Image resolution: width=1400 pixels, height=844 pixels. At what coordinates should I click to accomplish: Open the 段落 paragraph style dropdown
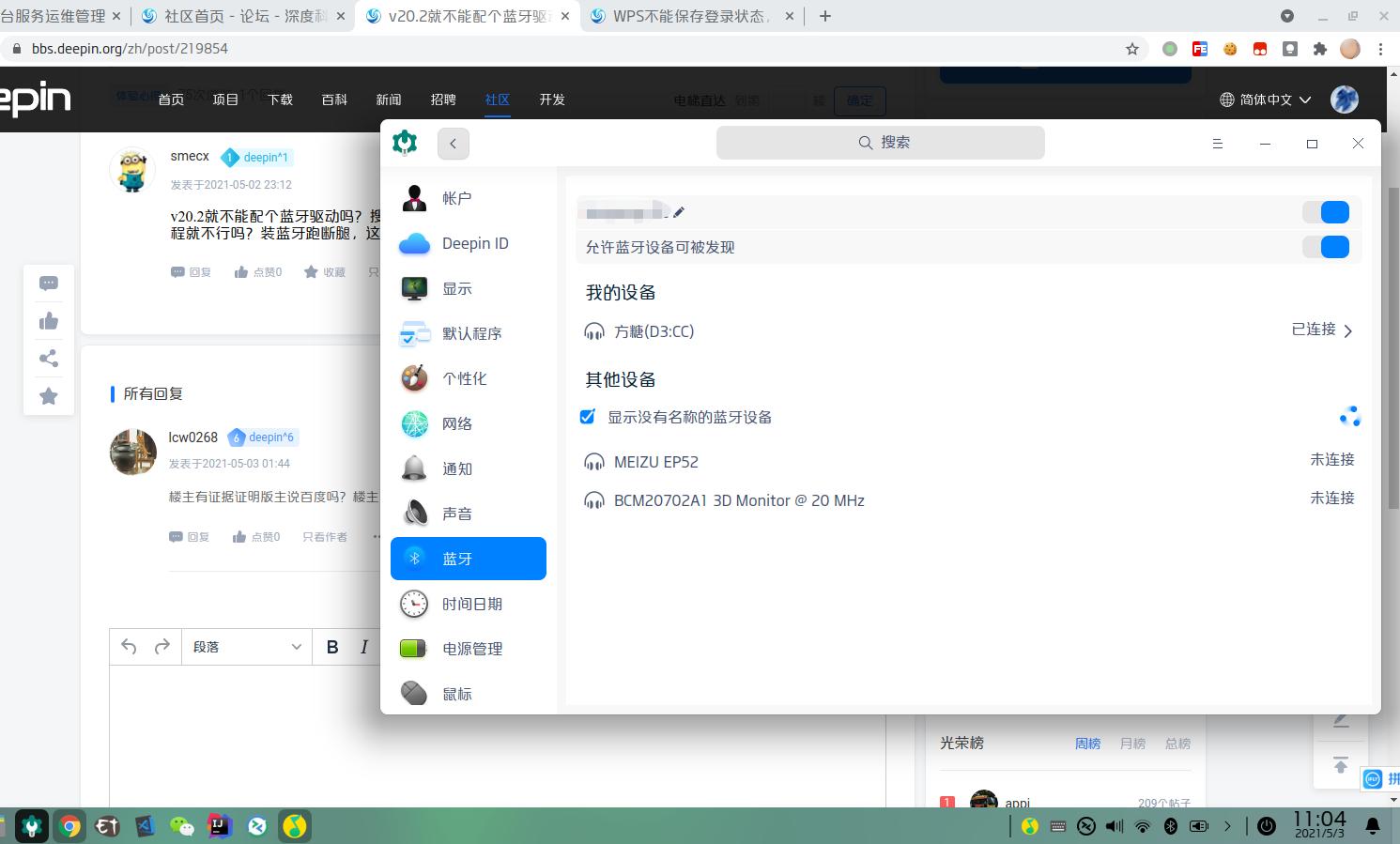click(247, 647)
